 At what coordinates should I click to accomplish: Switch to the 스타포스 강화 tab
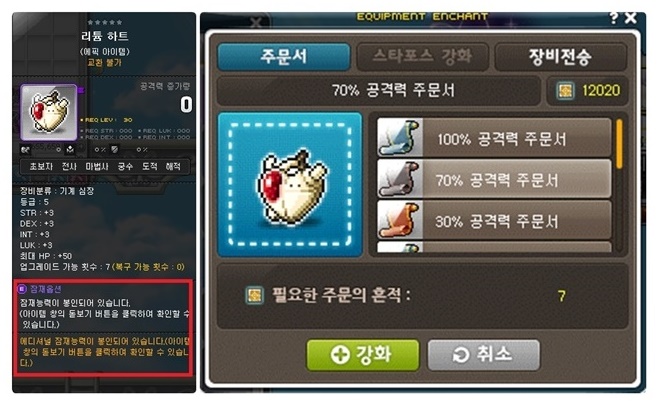click(422, 56)
